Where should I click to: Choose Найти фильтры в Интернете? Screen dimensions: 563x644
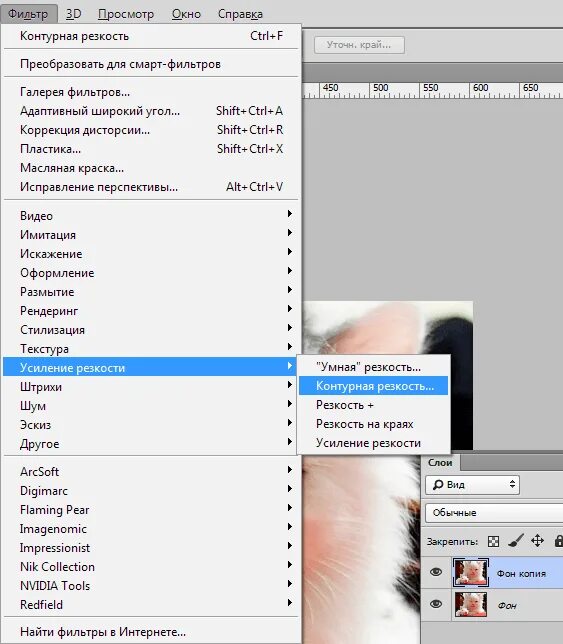click(150, 632)
